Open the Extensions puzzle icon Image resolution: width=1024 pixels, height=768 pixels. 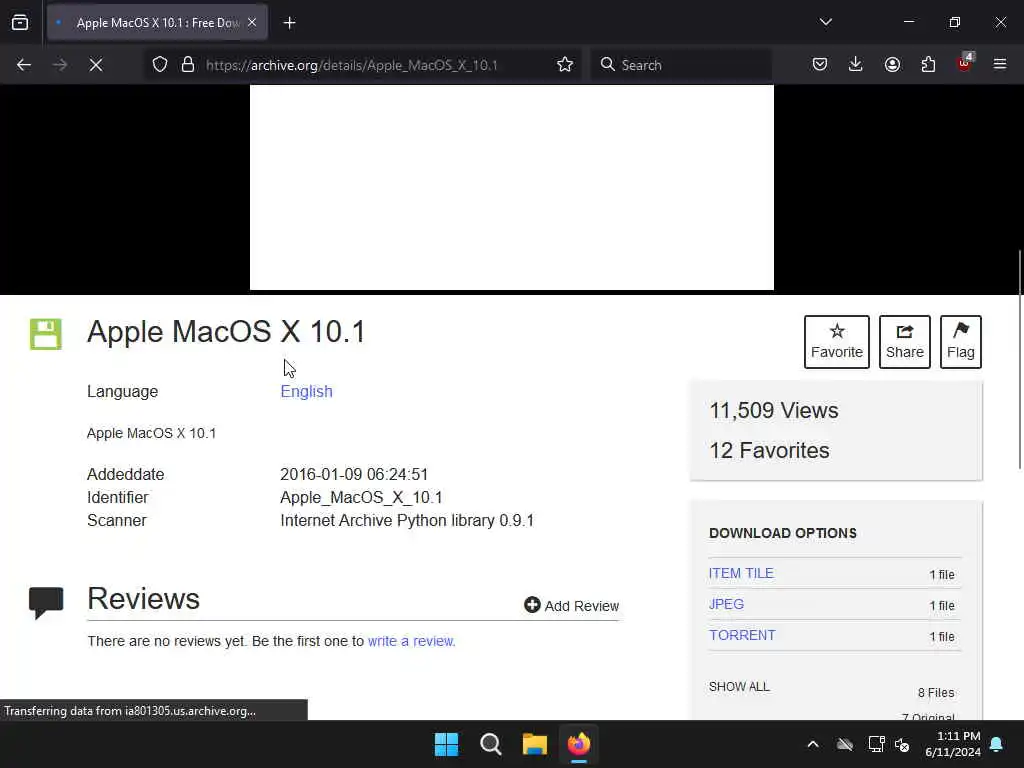click(x=928, y=65)
